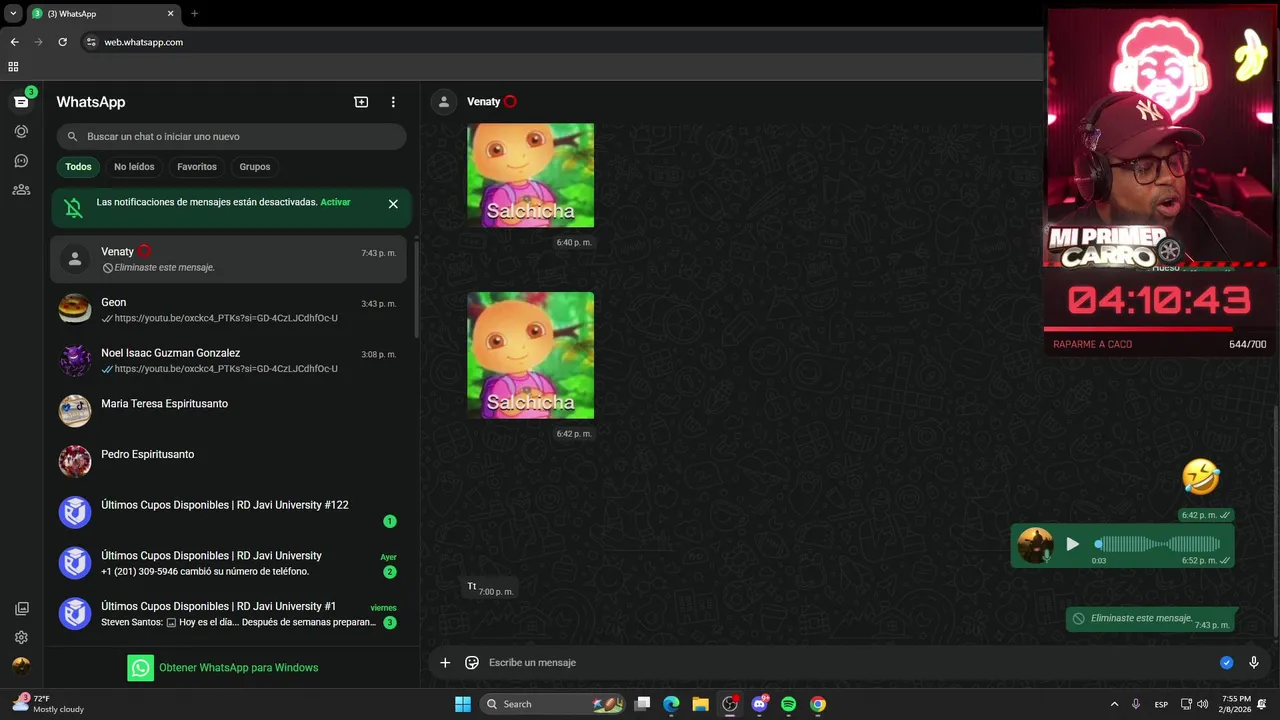Open WhatsApp settings gear in sidebar
The height and width of the screenshot is (720, 1280).
point(21,637)
